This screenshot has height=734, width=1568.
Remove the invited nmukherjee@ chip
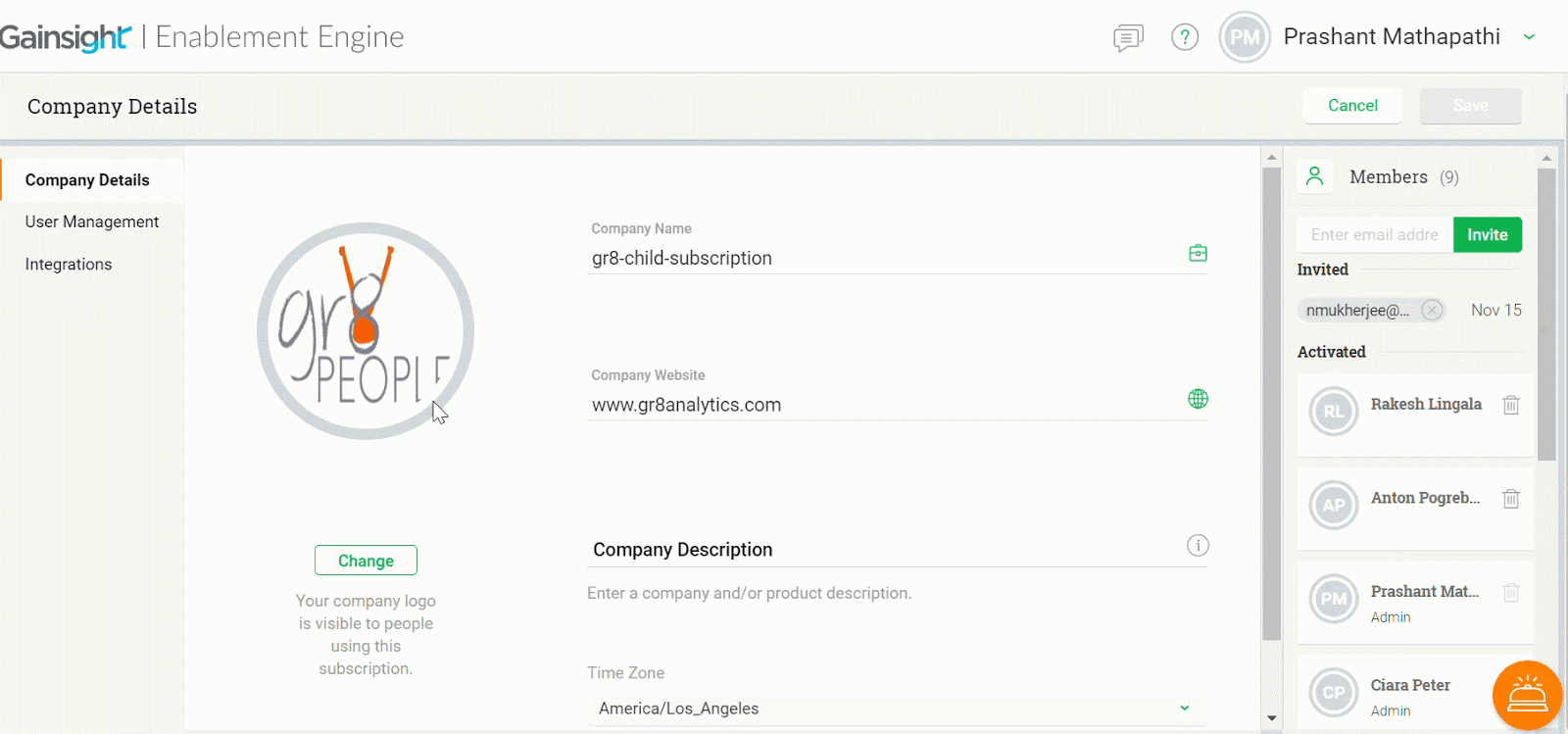pyautogui.click(x=1432, y=310)
